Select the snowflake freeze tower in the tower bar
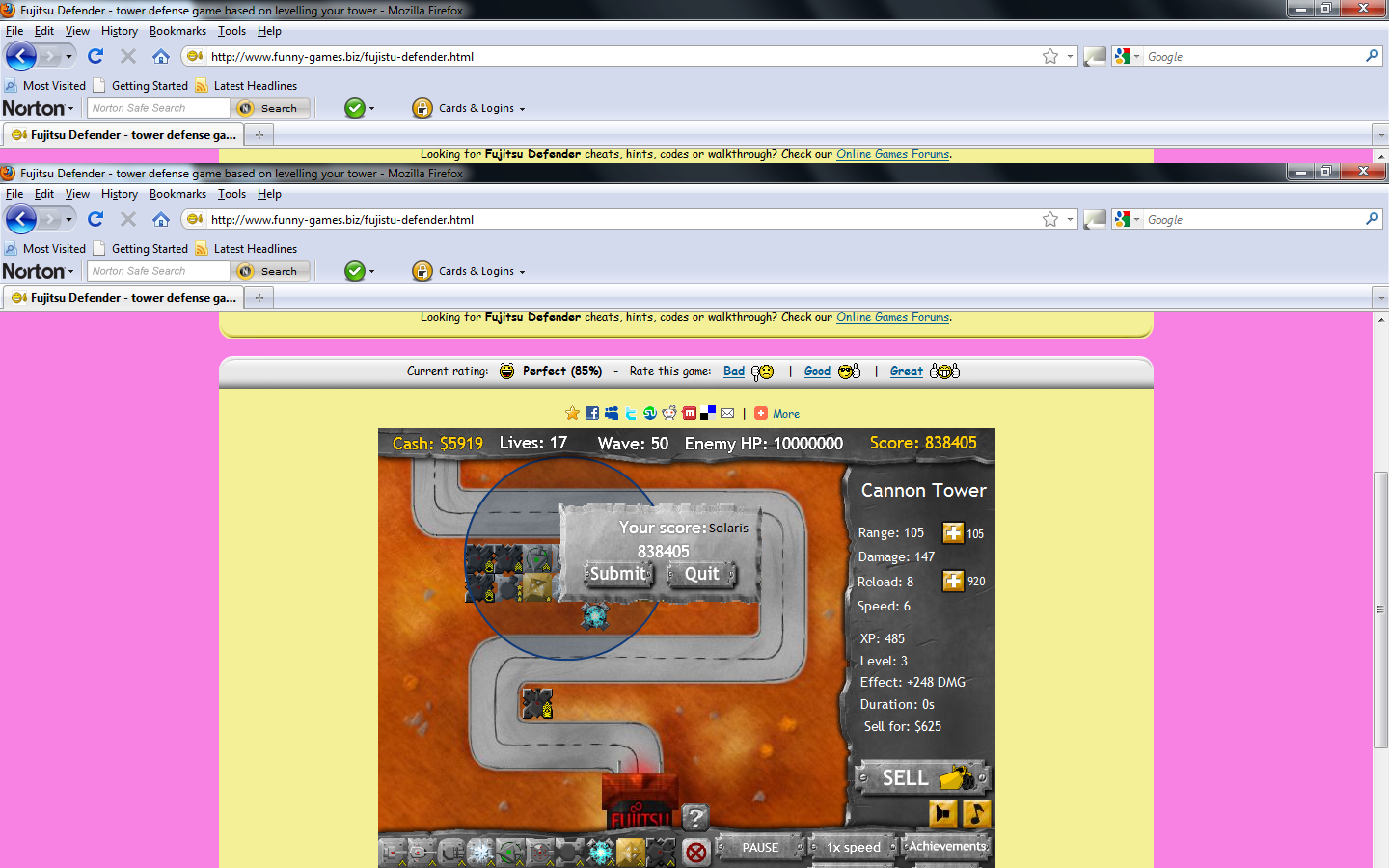Screen dimensions: 1389x868 click(x=481, y=853)
